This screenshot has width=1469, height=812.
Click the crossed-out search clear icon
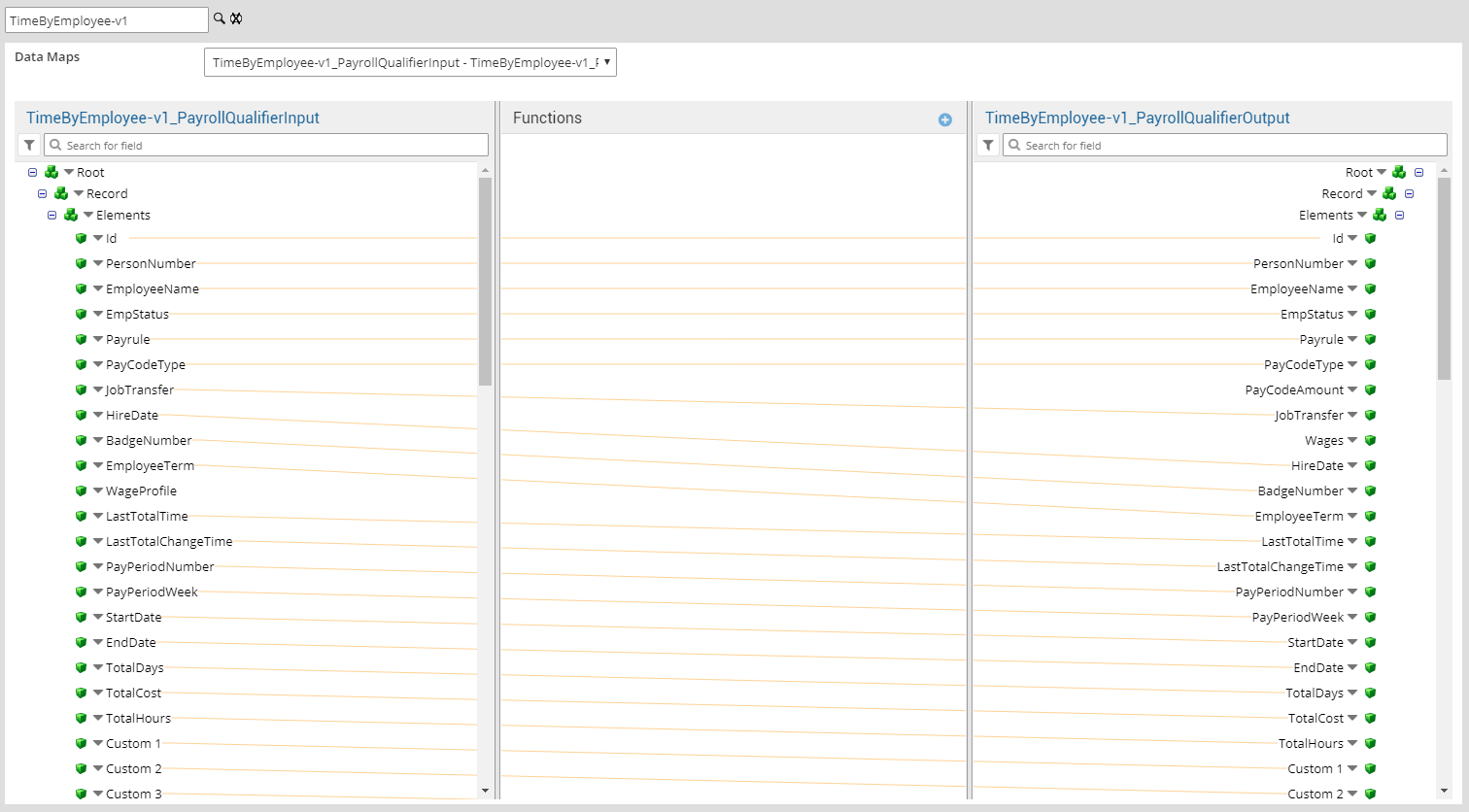236,18
